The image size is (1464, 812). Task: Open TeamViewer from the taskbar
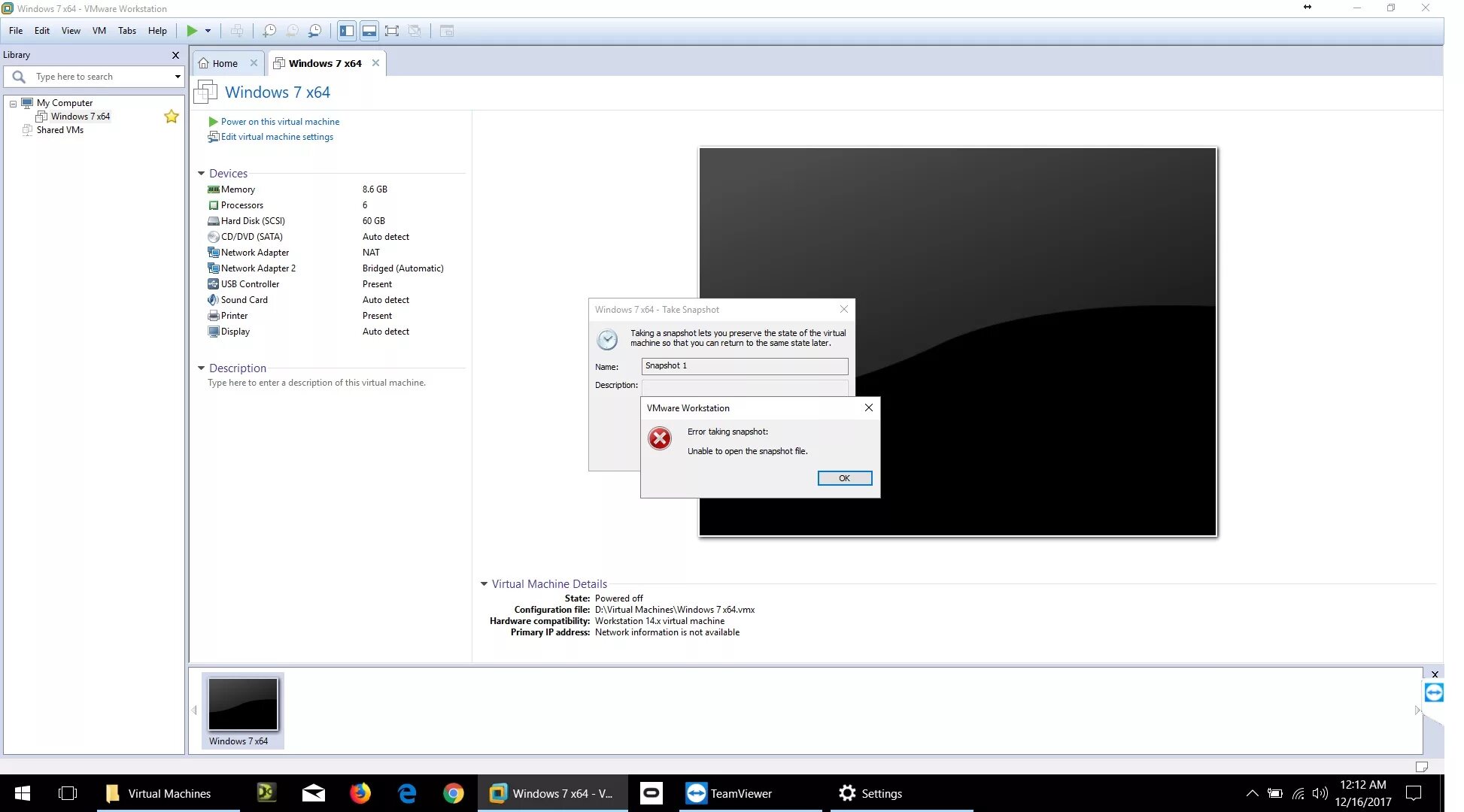point(729,793)
